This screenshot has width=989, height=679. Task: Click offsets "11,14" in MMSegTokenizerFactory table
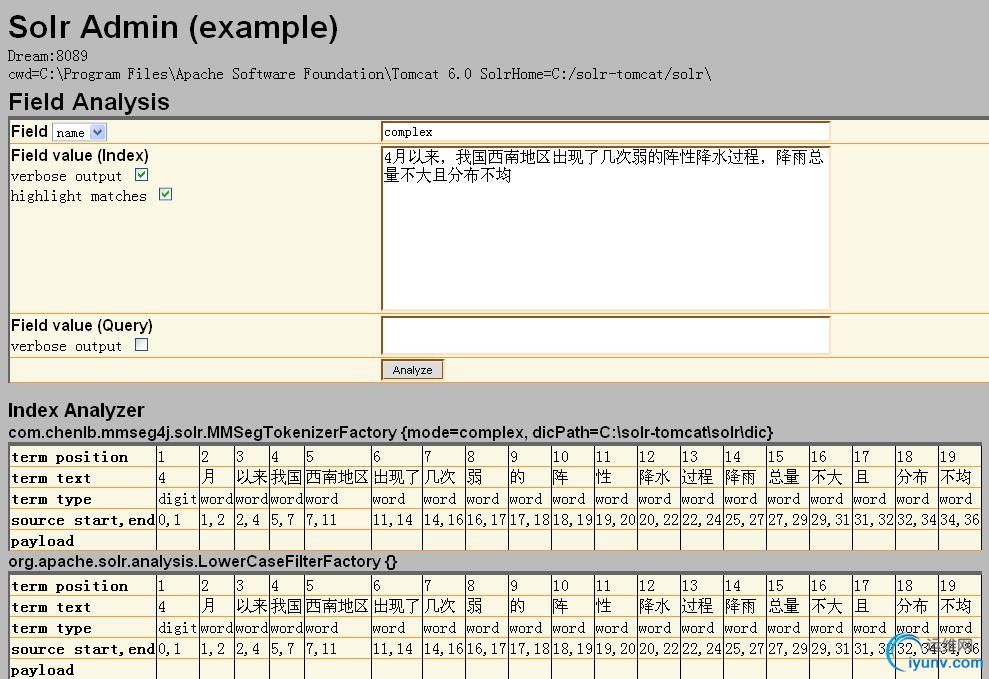click(392, 520)
